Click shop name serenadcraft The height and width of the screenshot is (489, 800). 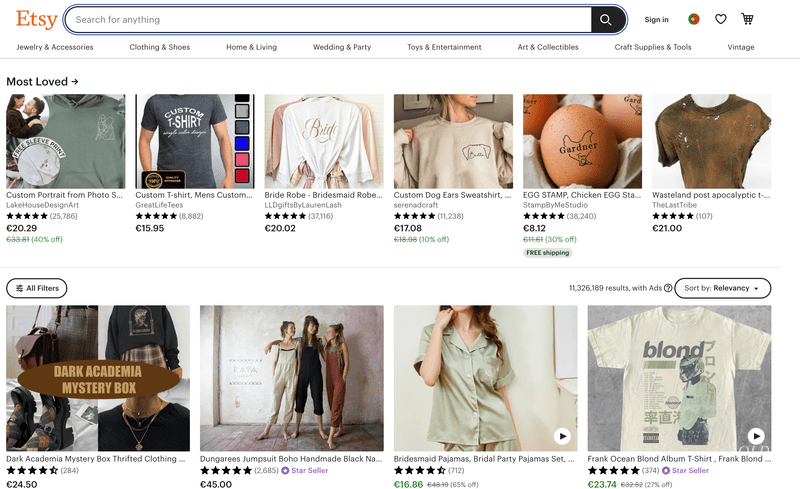416,205
